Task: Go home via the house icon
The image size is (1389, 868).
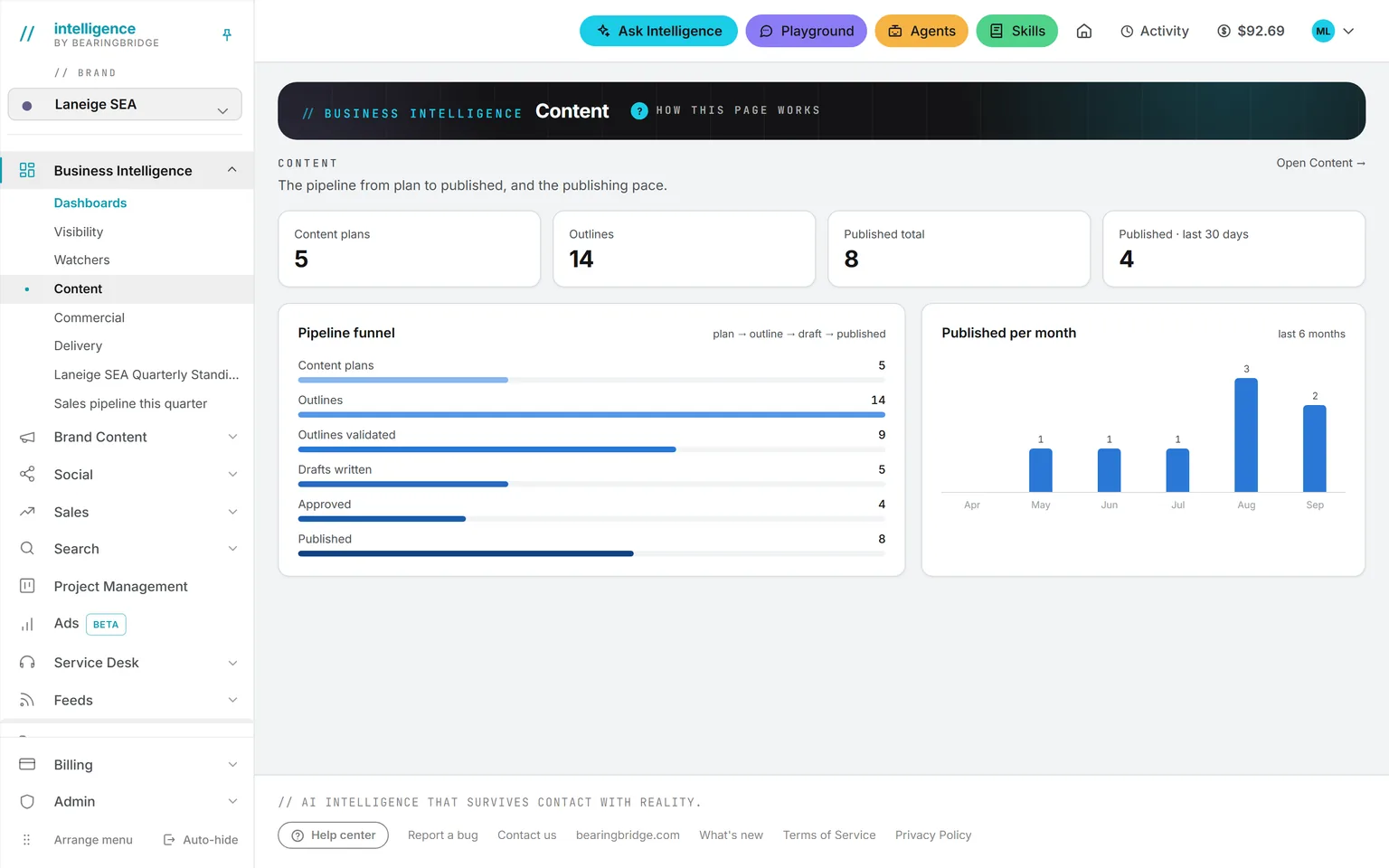Action: 1084,31
